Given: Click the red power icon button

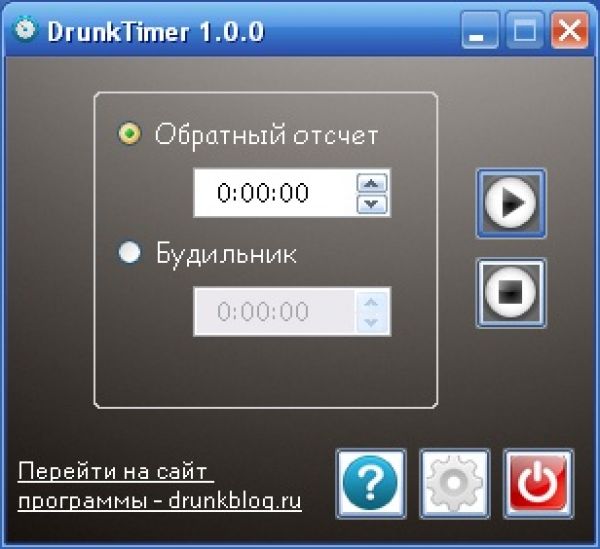Looking at the screenshot, I should click(x=538, y=484).
